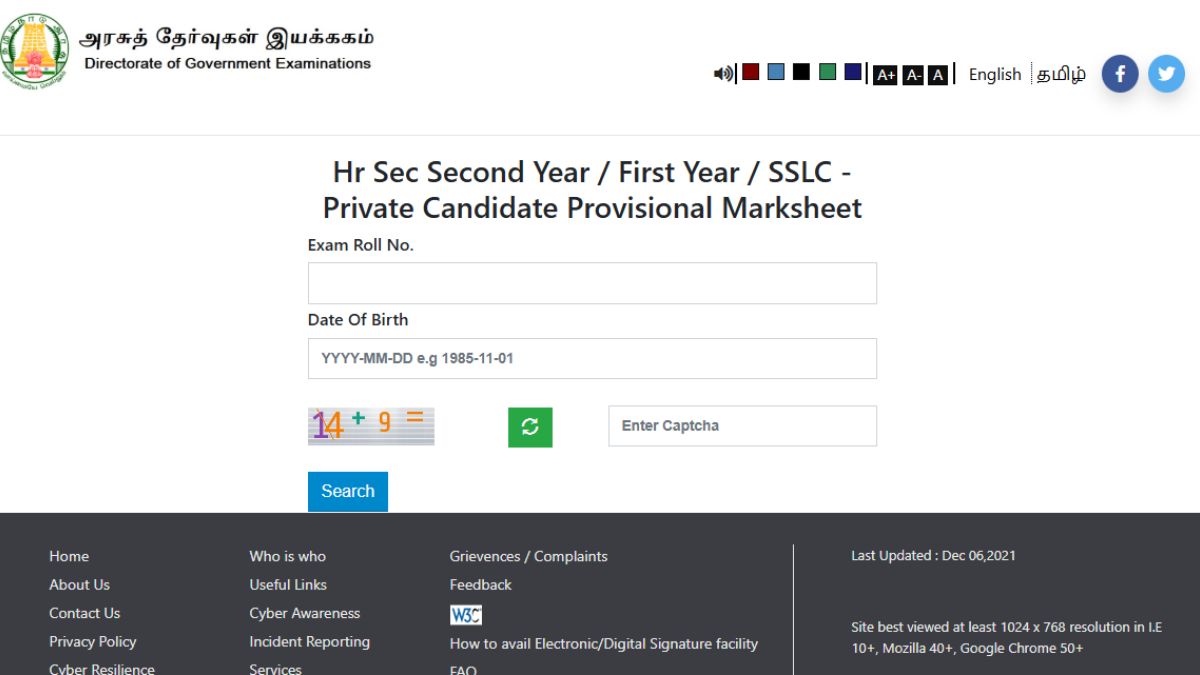Click the W3C validation badge

tap(466, 615)
